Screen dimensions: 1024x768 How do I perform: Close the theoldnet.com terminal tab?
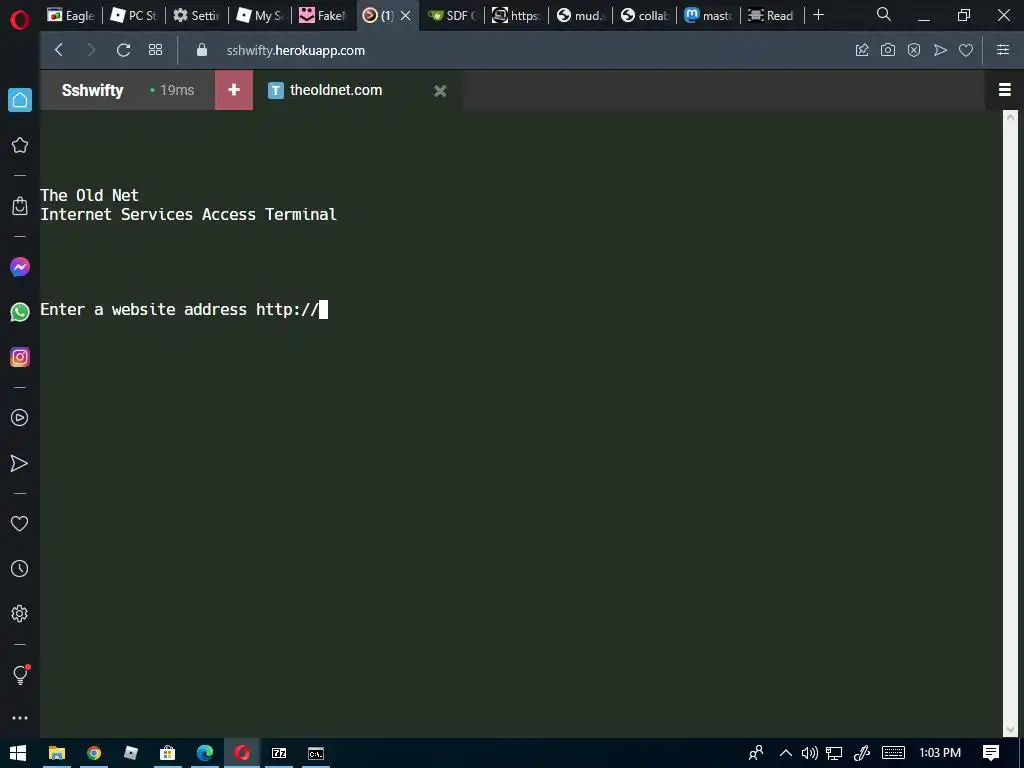point(440,91)
